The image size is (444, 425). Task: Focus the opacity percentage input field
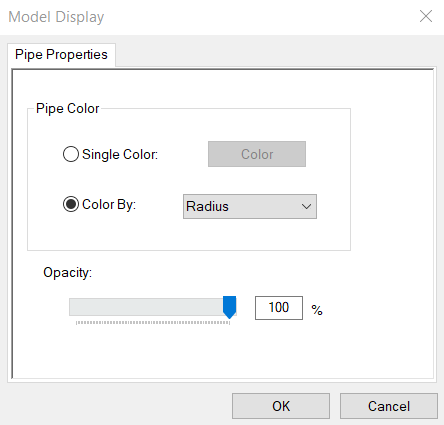pos(279,308)
